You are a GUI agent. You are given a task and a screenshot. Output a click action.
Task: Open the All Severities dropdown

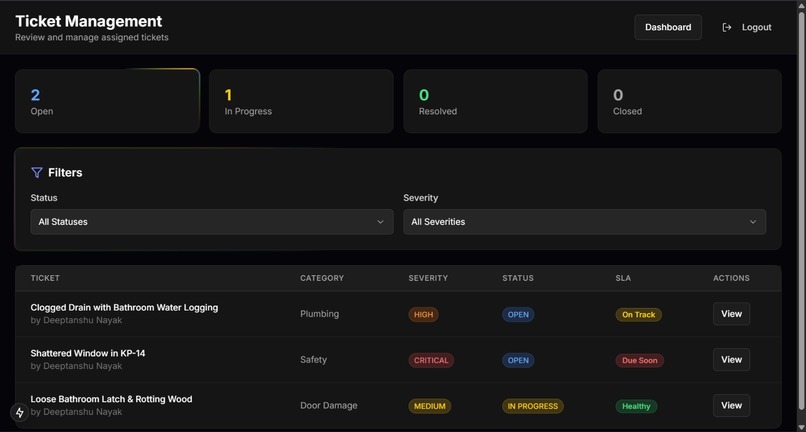coord(584,222)
